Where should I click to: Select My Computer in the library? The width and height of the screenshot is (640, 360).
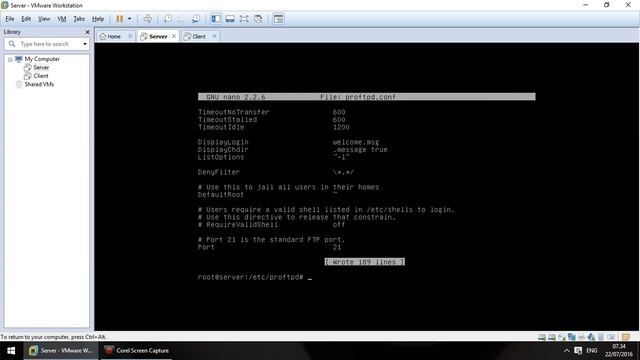[x=42, y=59]
